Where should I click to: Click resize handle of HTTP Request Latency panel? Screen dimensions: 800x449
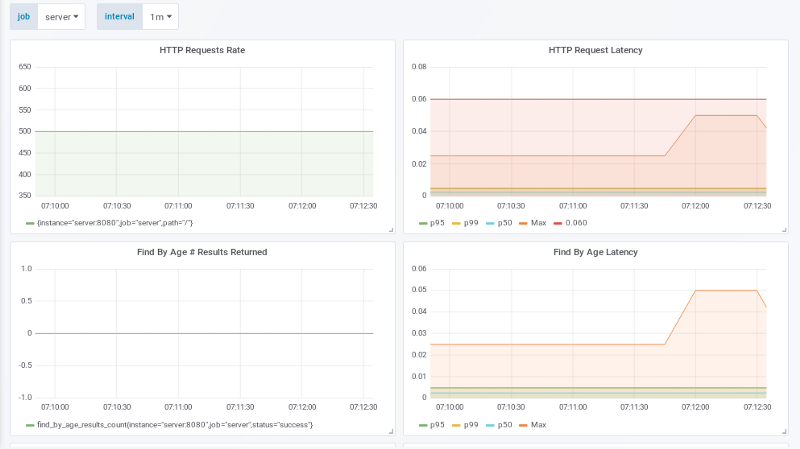point(784,230)
